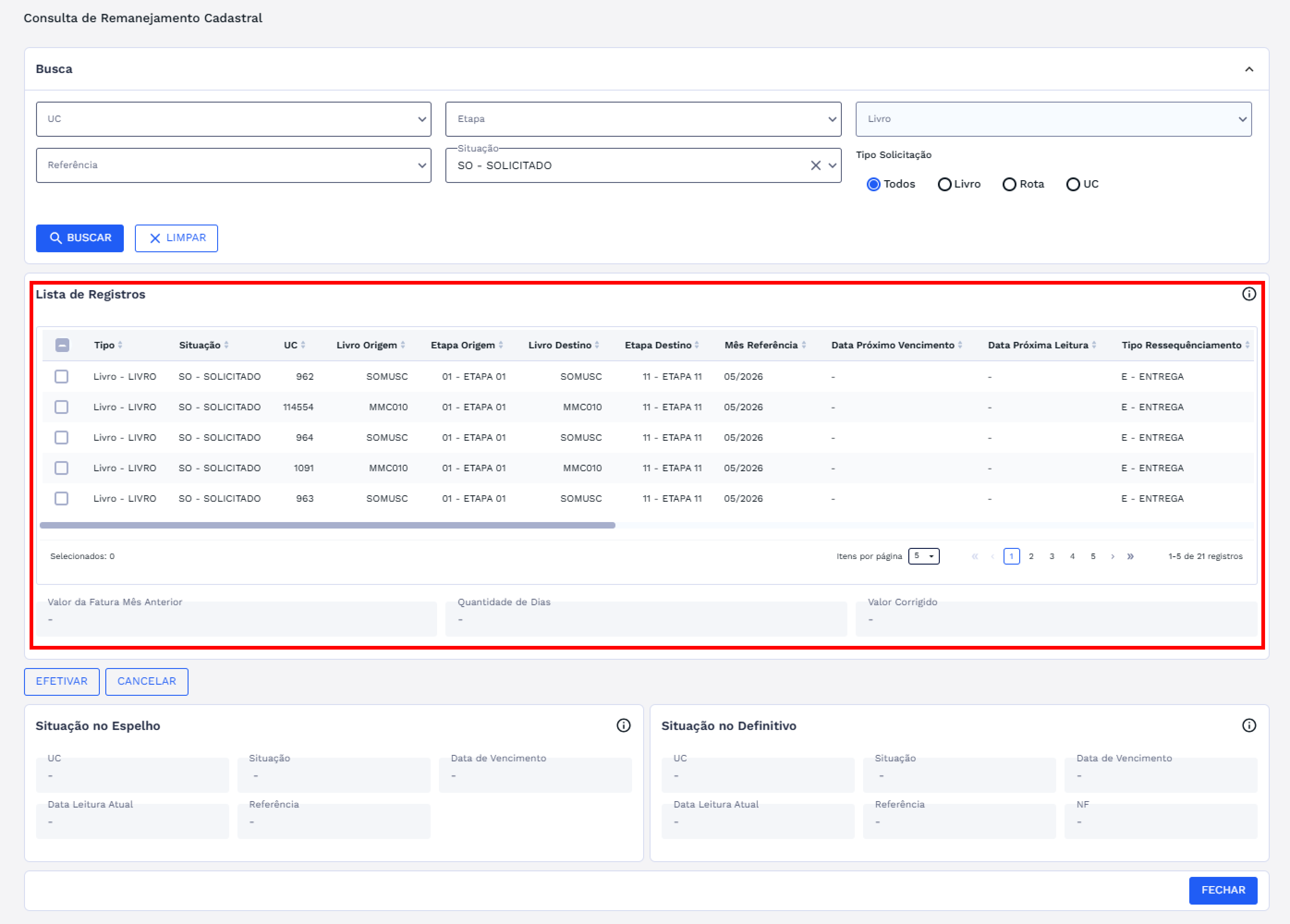Open Situação no Definitivo info icon
The image size is (1290, 924).
[x=1248, y=725]
